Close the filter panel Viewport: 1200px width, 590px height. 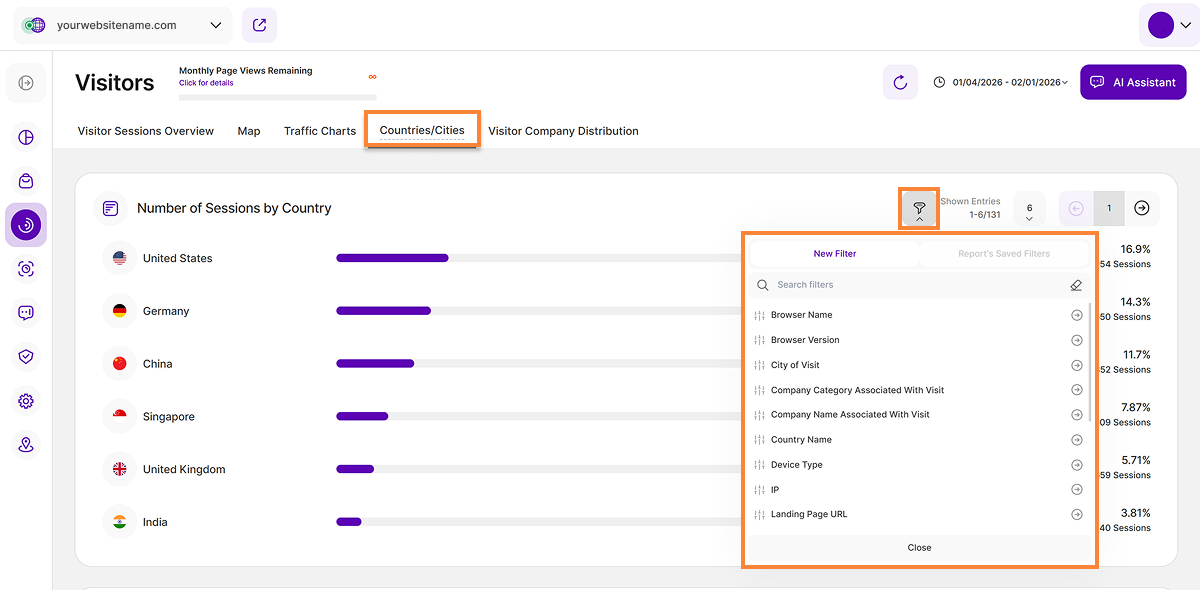click(x=919, y=548)
